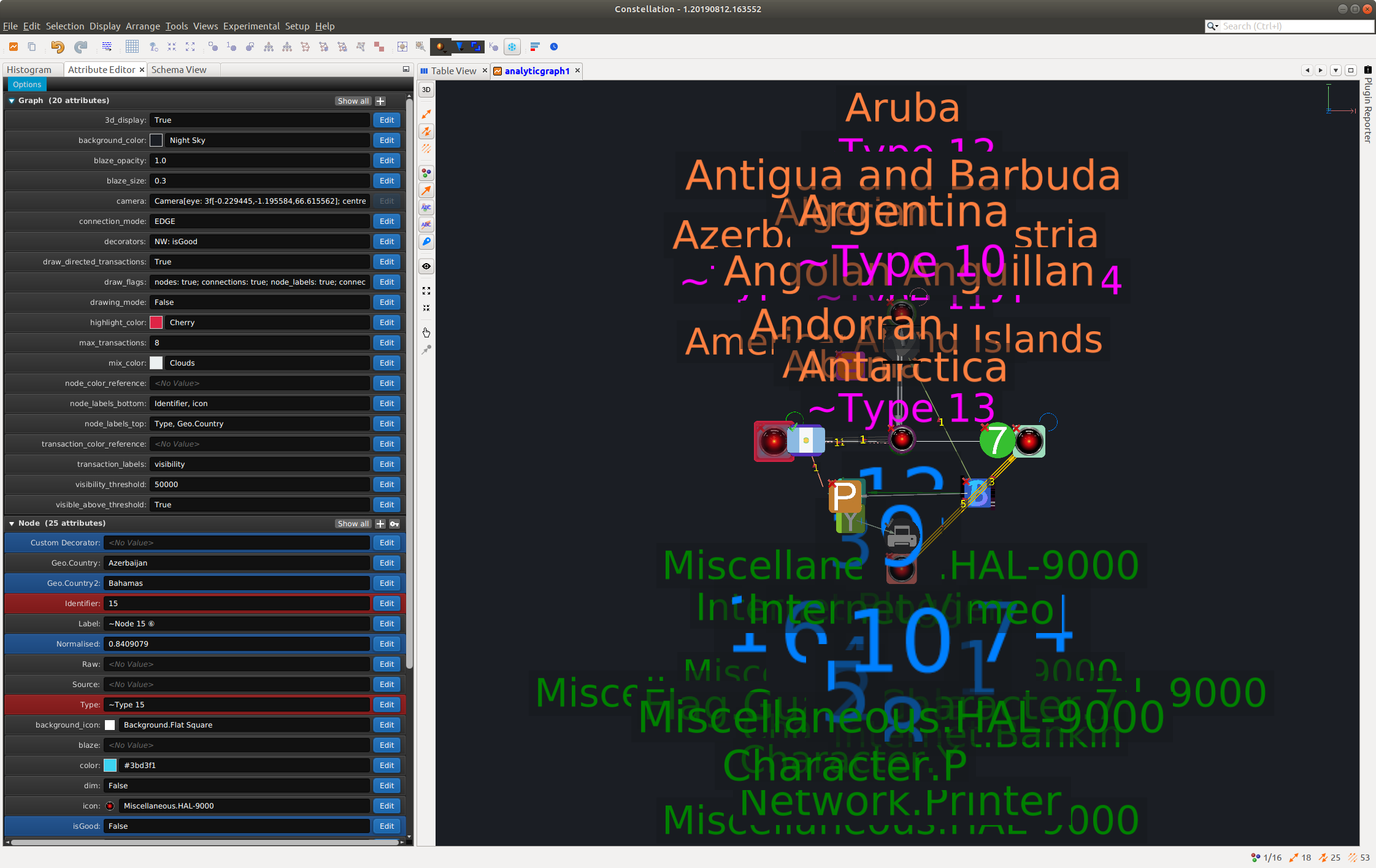Click the Cherry highlight_color swatch
The image size is (1376, 868).
(x=156, y=323)
